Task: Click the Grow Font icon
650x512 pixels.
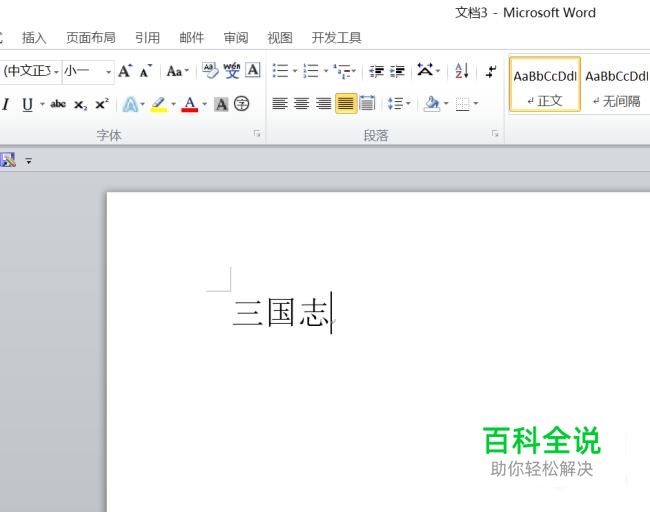Action: tap(125, 71)
